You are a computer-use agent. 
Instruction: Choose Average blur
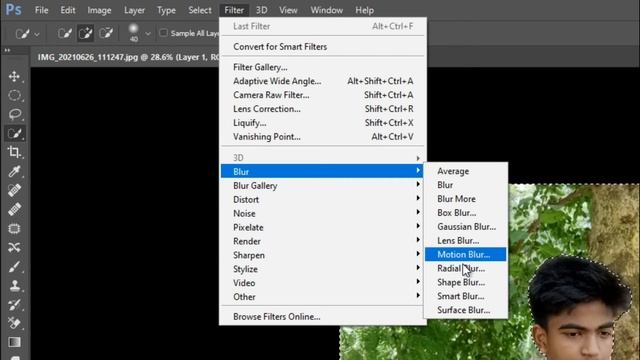click(466, 171)
